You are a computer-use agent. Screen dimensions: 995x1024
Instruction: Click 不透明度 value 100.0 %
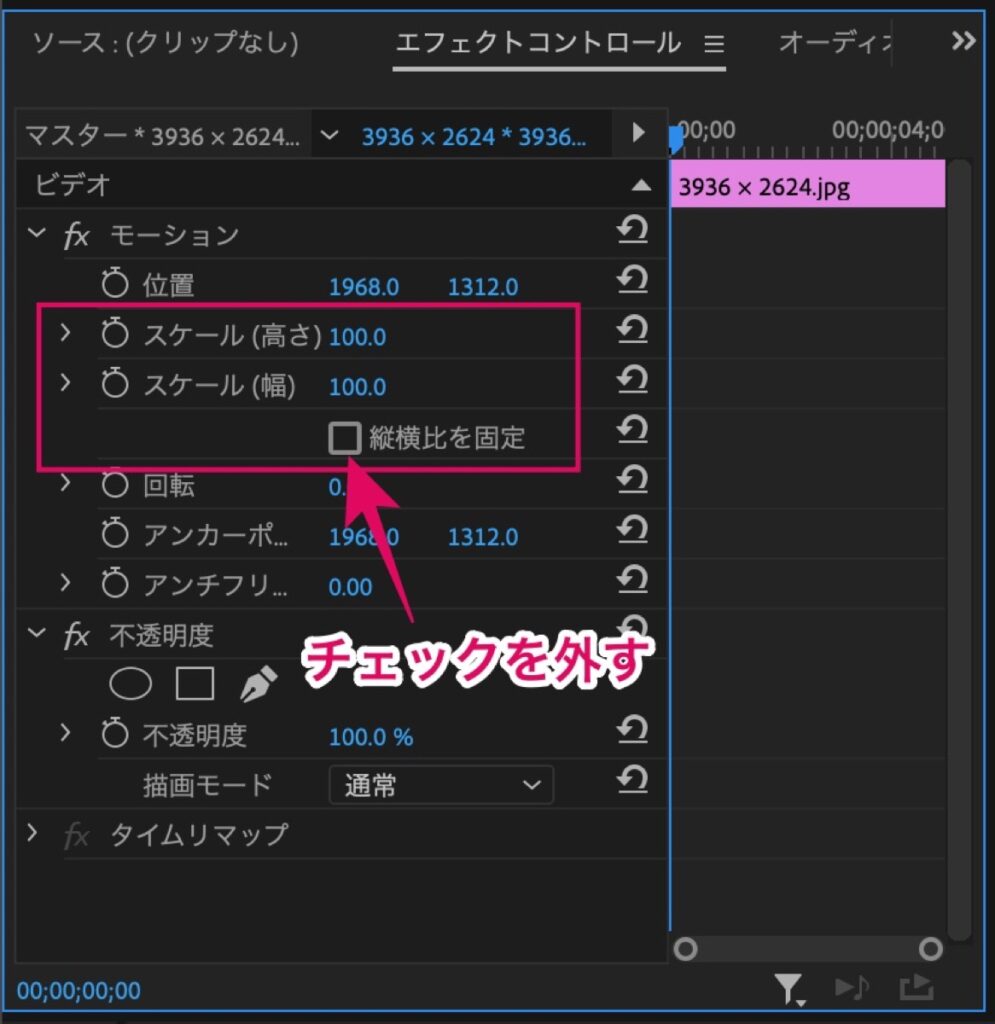(x=371, y=737)
